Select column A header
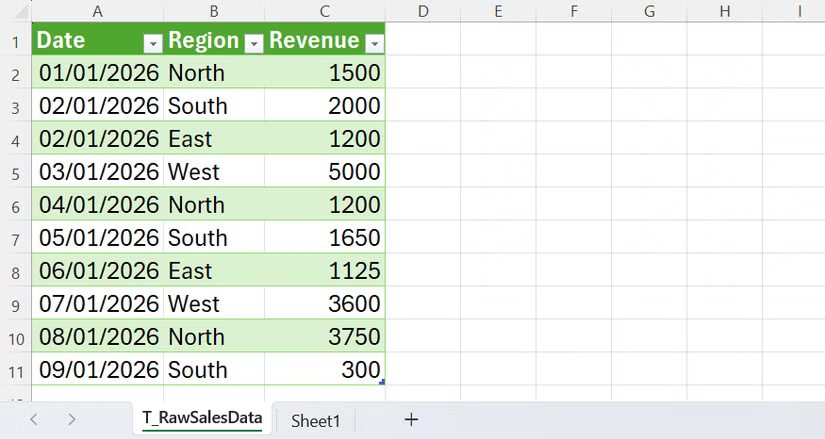Image resolution: width=825 pixels, height=439 pixels. click(97, 11)
